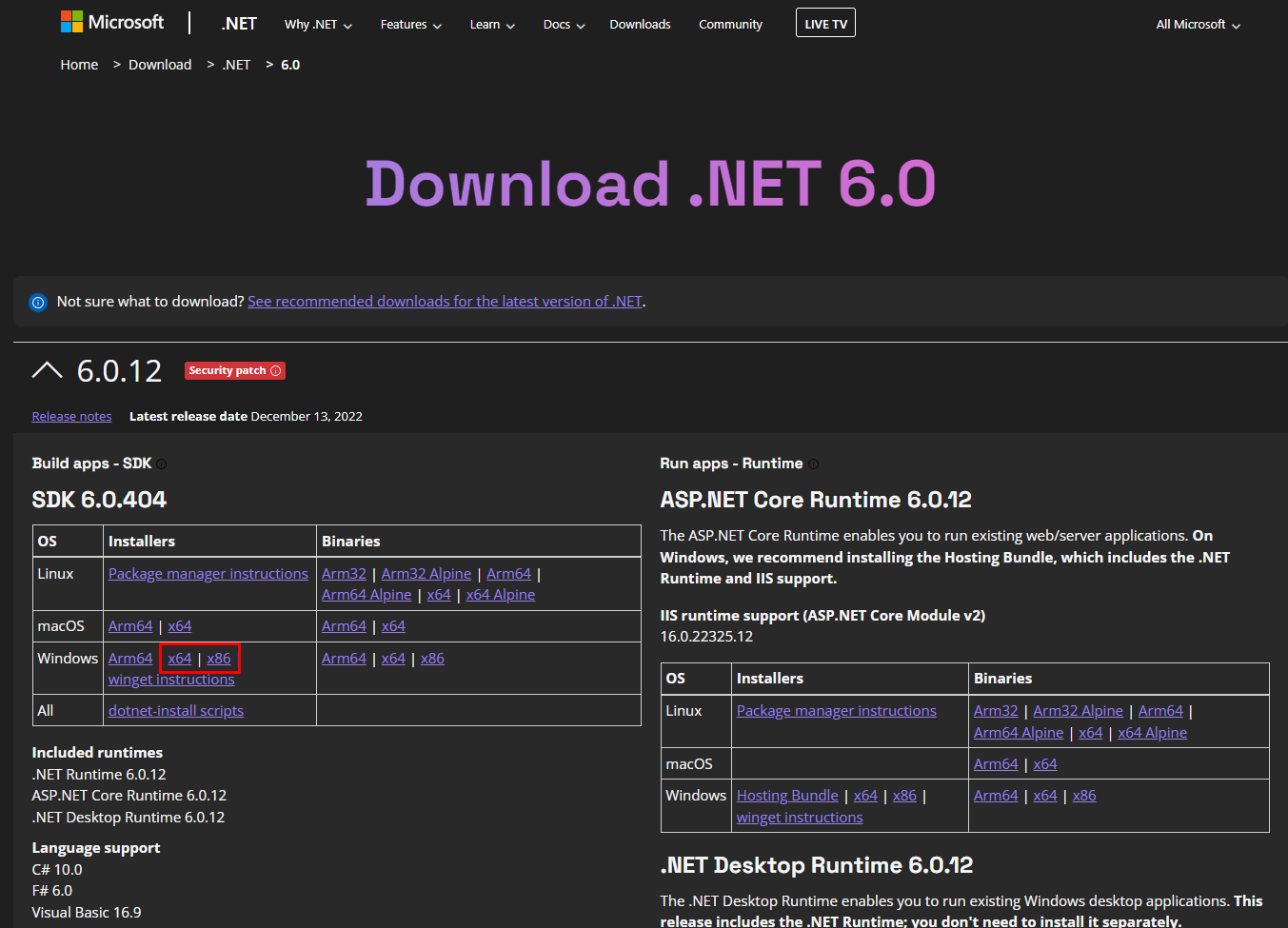Download ASP.NET Core Runtime Linux Arm32 binary
The height and width of the screenshot is (928, 1288).
996,711
